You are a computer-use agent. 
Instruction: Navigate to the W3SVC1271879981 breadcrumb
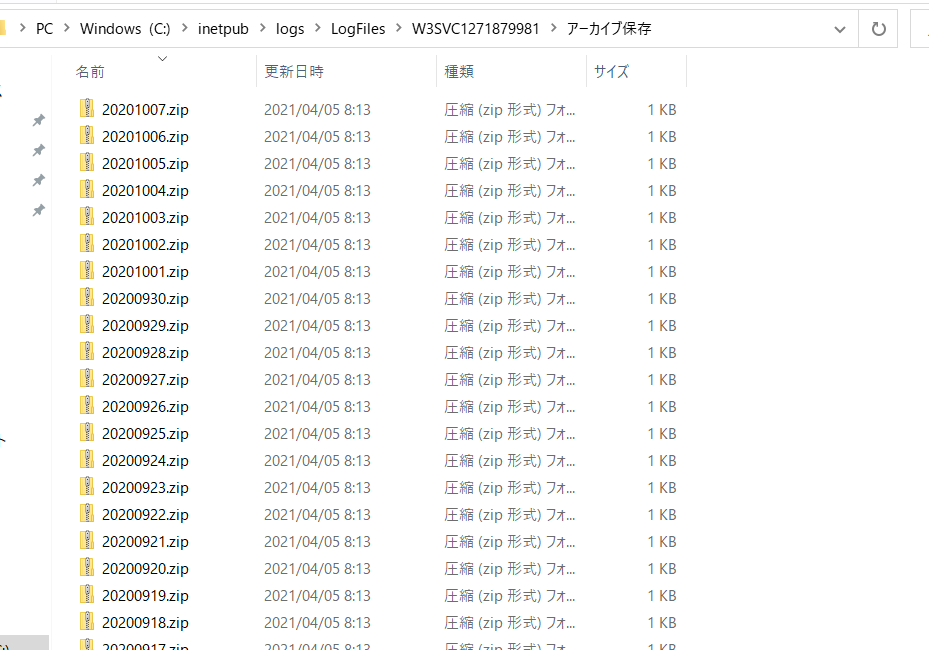[x=475, y=28]
